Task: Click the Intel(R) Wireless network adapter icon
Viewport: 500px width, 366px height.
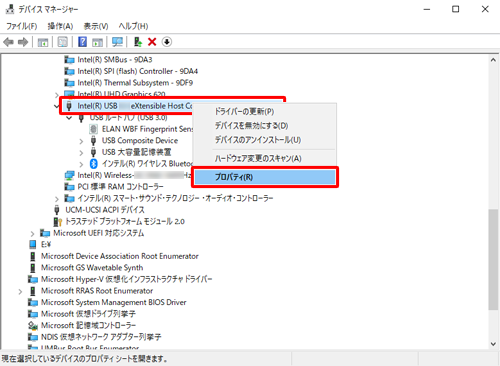Action: 69,175
